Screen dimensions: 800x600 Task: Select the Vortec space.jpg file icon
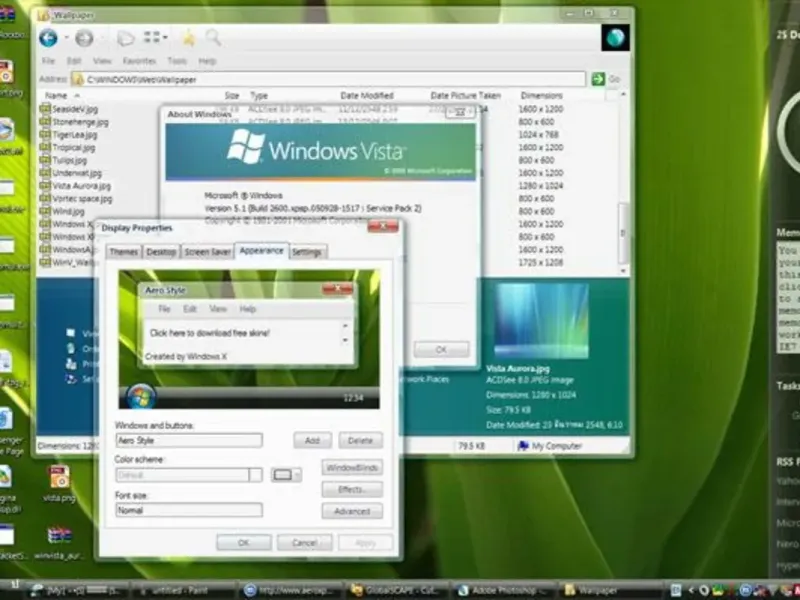(45, 198)
